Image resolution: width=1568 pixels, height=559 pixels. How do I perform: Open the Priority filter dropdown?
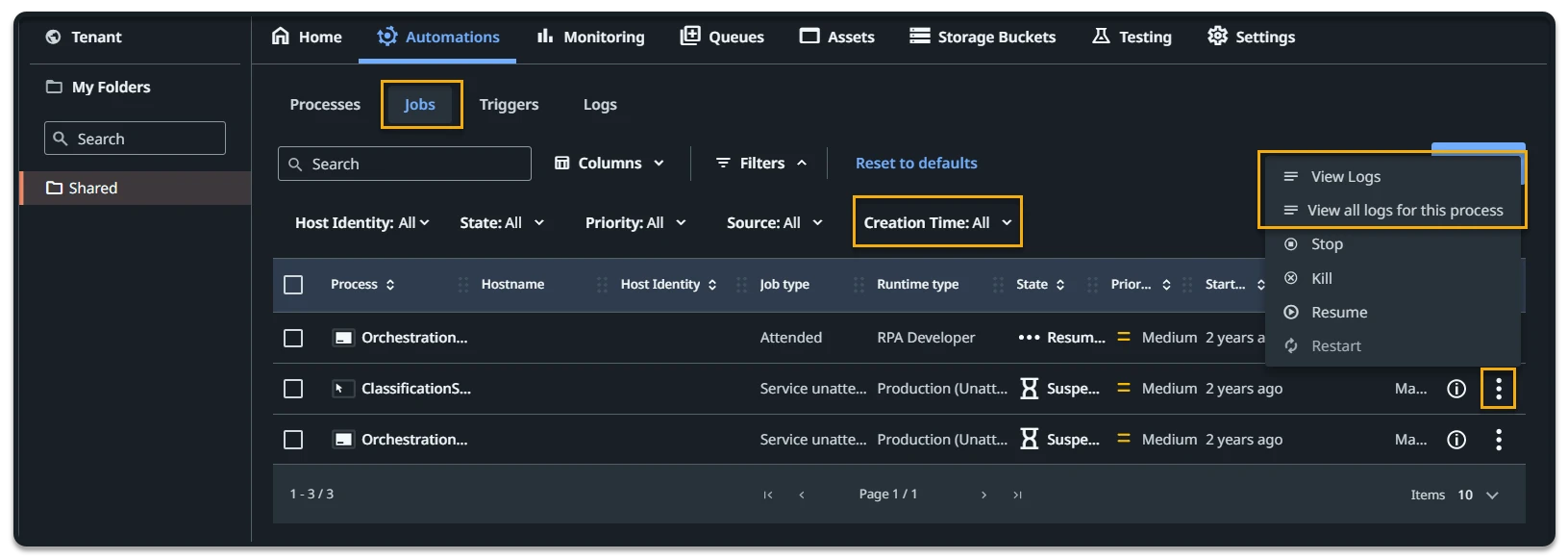[x=635, y=222]
